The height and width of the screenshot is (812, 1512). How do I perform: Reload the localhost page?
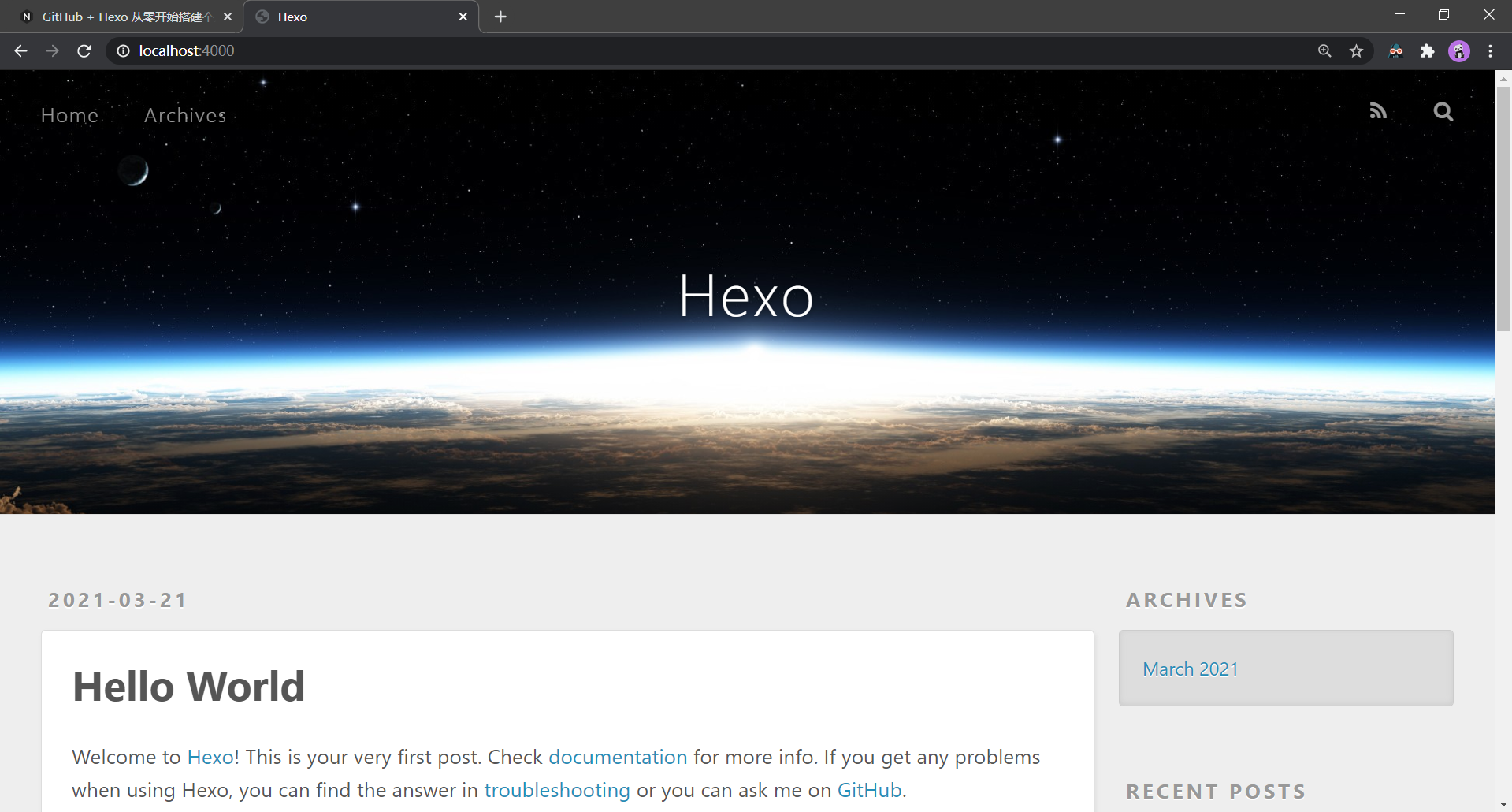click(84, 51)
